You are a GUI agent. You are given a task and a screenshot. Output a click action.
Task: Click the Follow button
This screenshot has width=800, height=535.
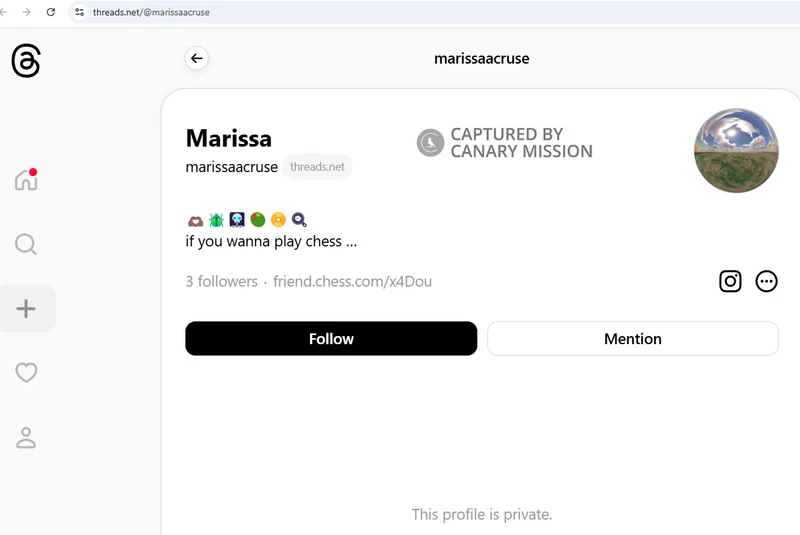[x=331, y=339]
